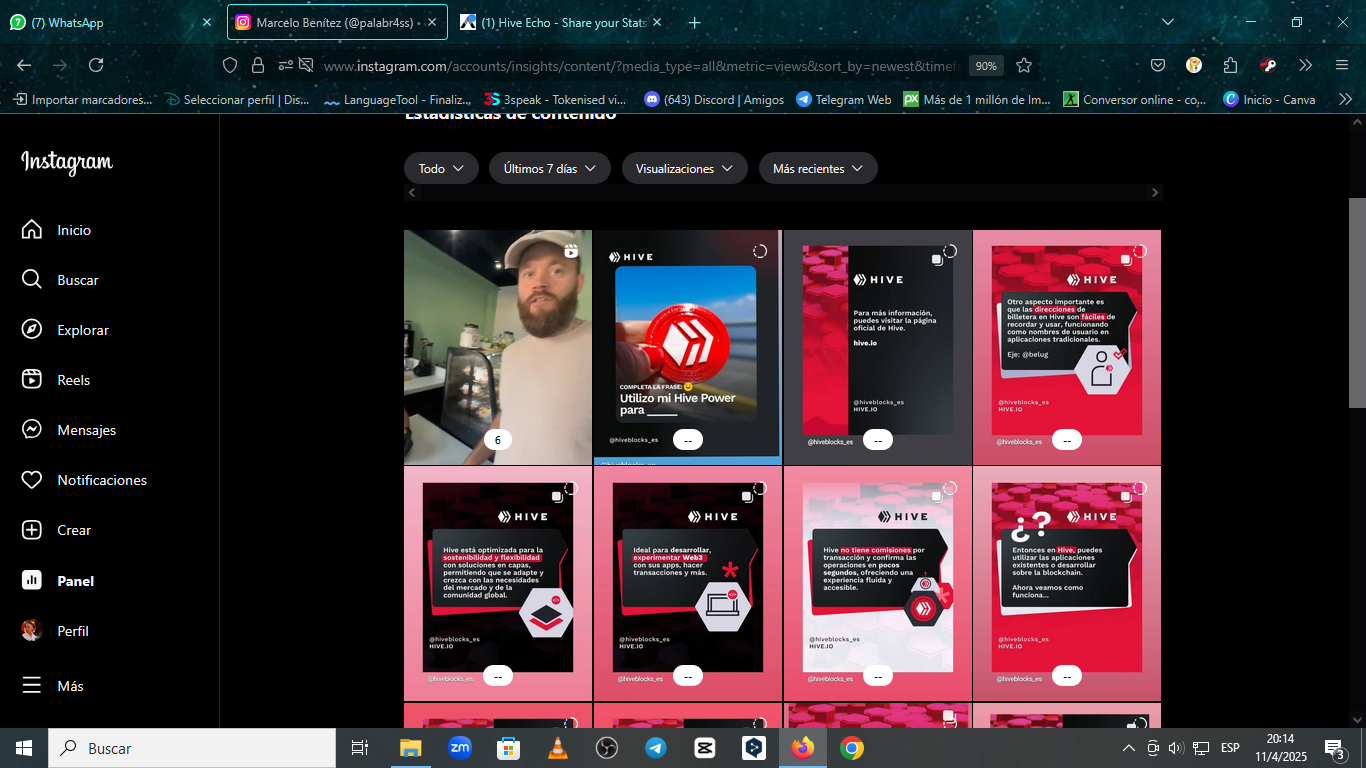Open Firefox application menu
Screen dimensions: 1366x768
(x=1341, y=65)
